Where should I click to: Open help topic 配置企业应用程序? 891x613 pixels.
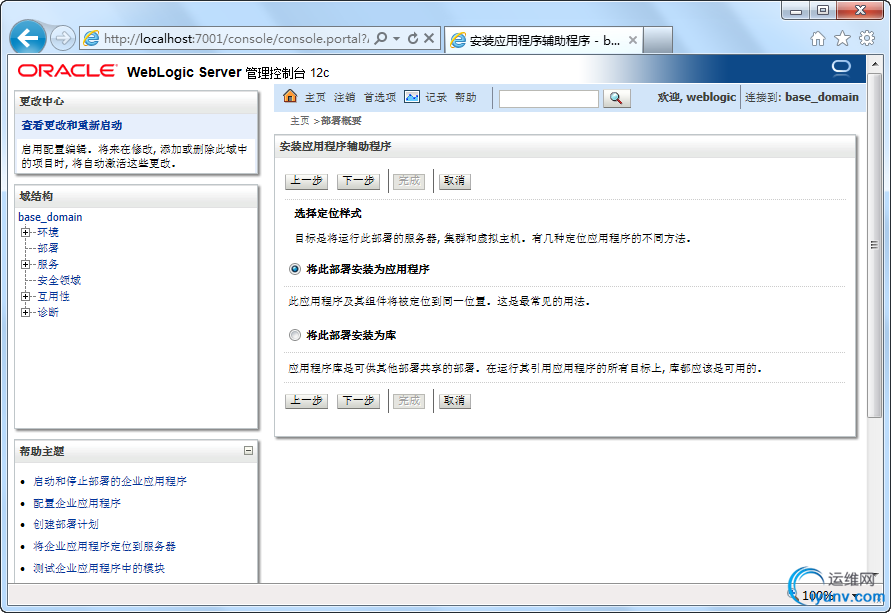pos(77,503)
